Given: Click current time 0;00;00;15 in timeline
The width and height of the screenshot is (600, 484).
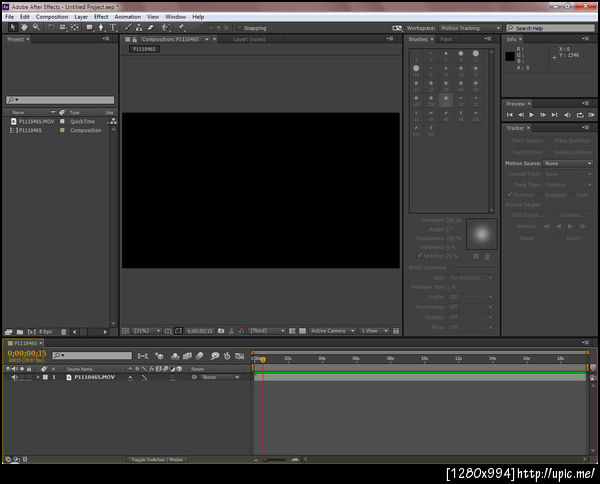Looking at the screenshot, I should pos(27,353).
